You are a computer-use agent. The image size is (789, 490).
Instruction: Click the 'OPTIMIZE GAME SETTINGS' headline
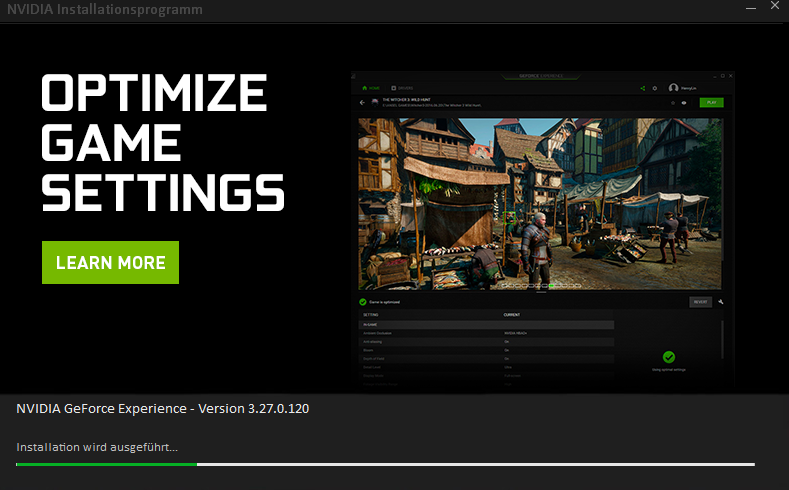tap(163, 143)
